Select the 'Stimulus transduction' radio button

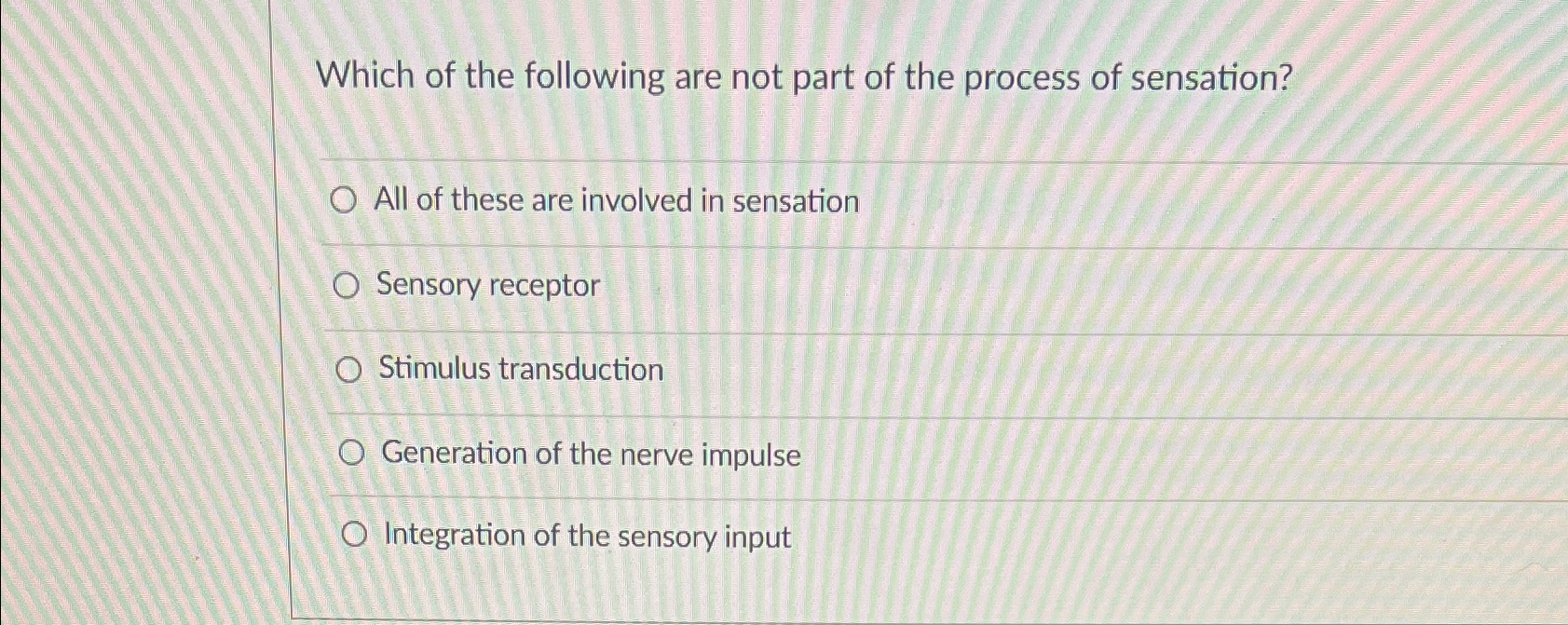(349, 371)
